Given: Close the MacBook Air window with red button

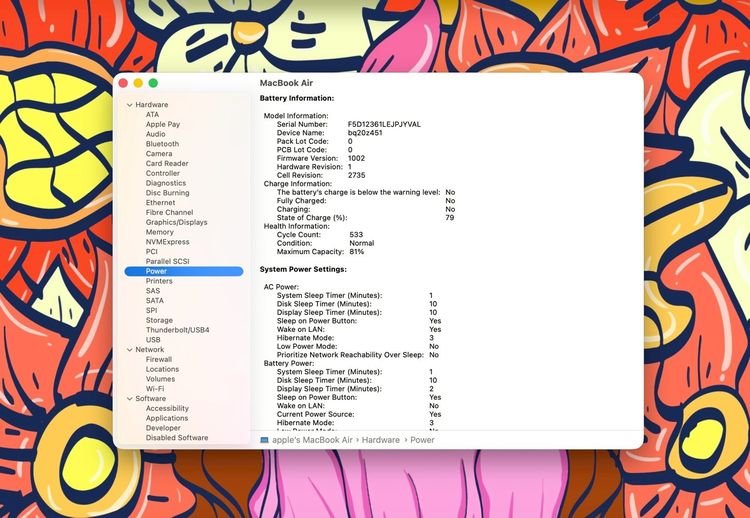Looking at the screenshot, I should click(x=123, y=83).
